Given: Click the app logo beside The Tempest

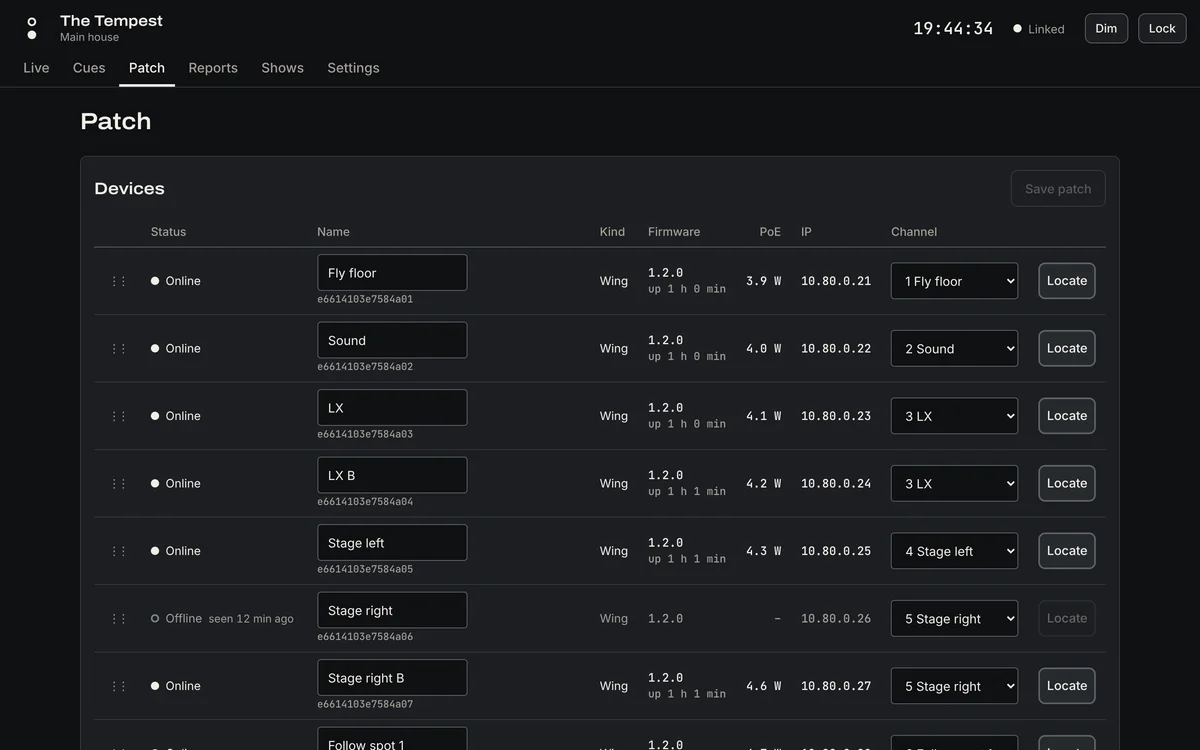Looking at the screenshot, I should [32, 28].
